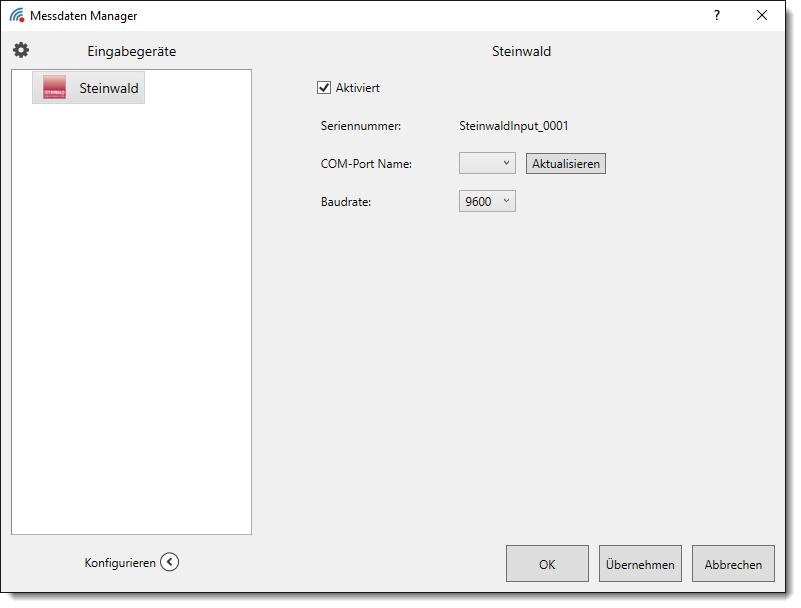Close the Messdaten Manager window
Screen dimensions: 801x608
pyautogui.click(x=762, y=16)
